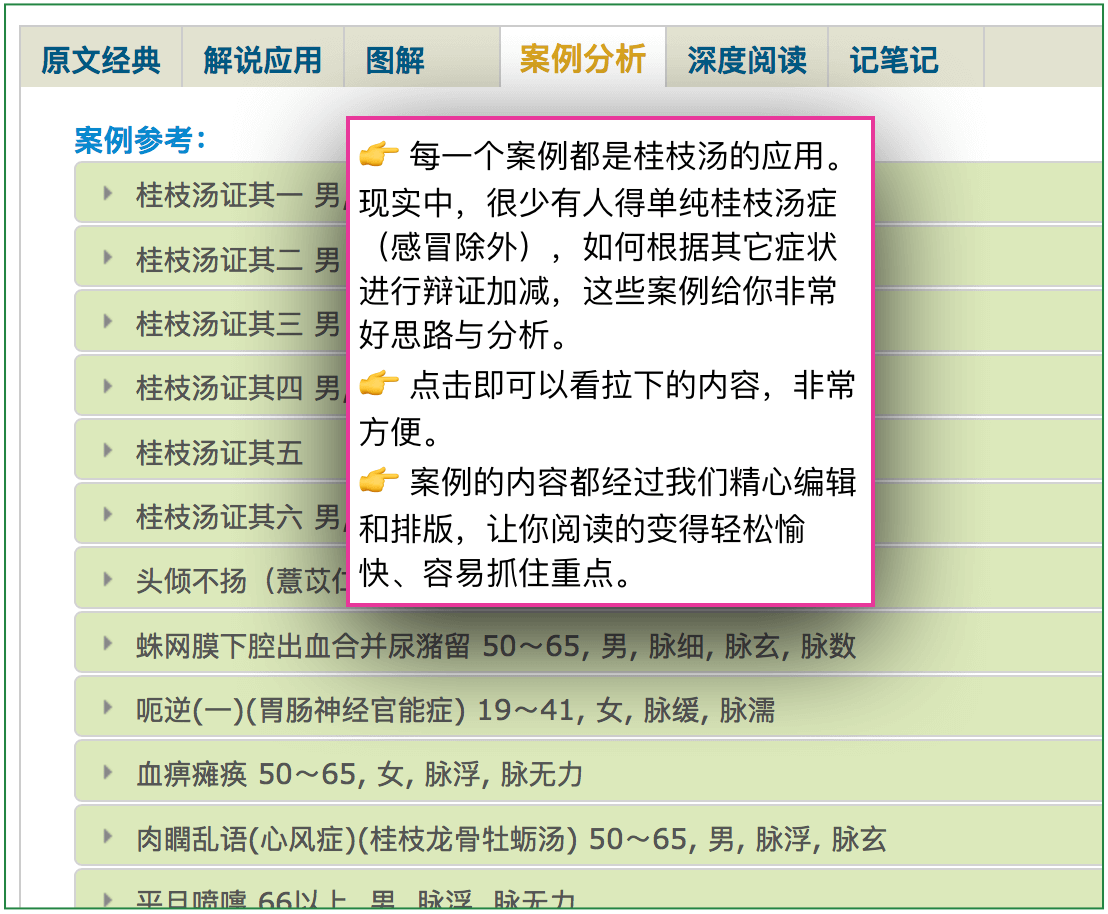The width and height of the screenshot is (1108, 914).
Task: Open the 呃逆(一)(胃肠神经官能症) case entry
Action: click(455, 710)
